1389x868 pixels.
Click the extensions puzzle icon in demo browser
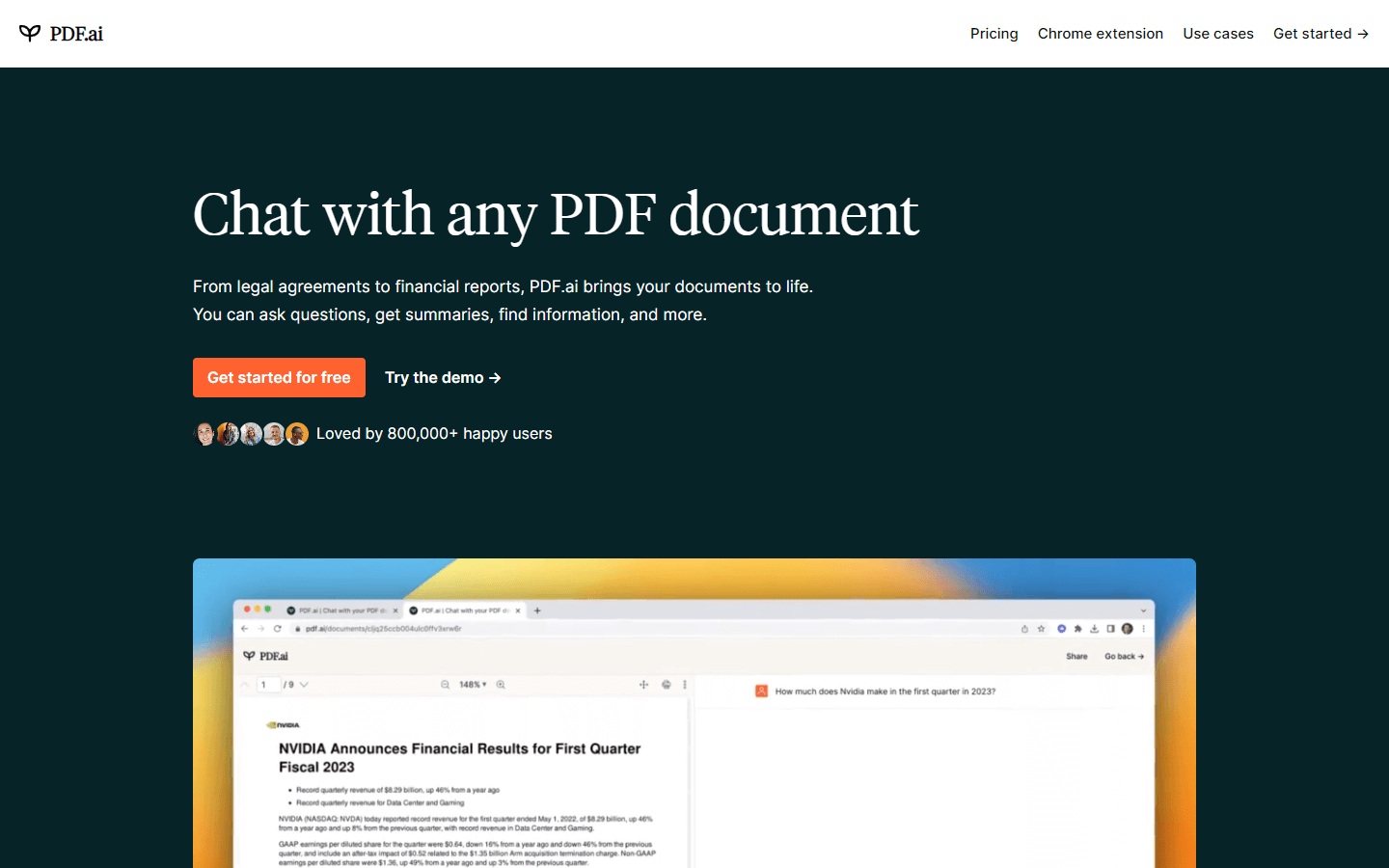point(1077,629)
